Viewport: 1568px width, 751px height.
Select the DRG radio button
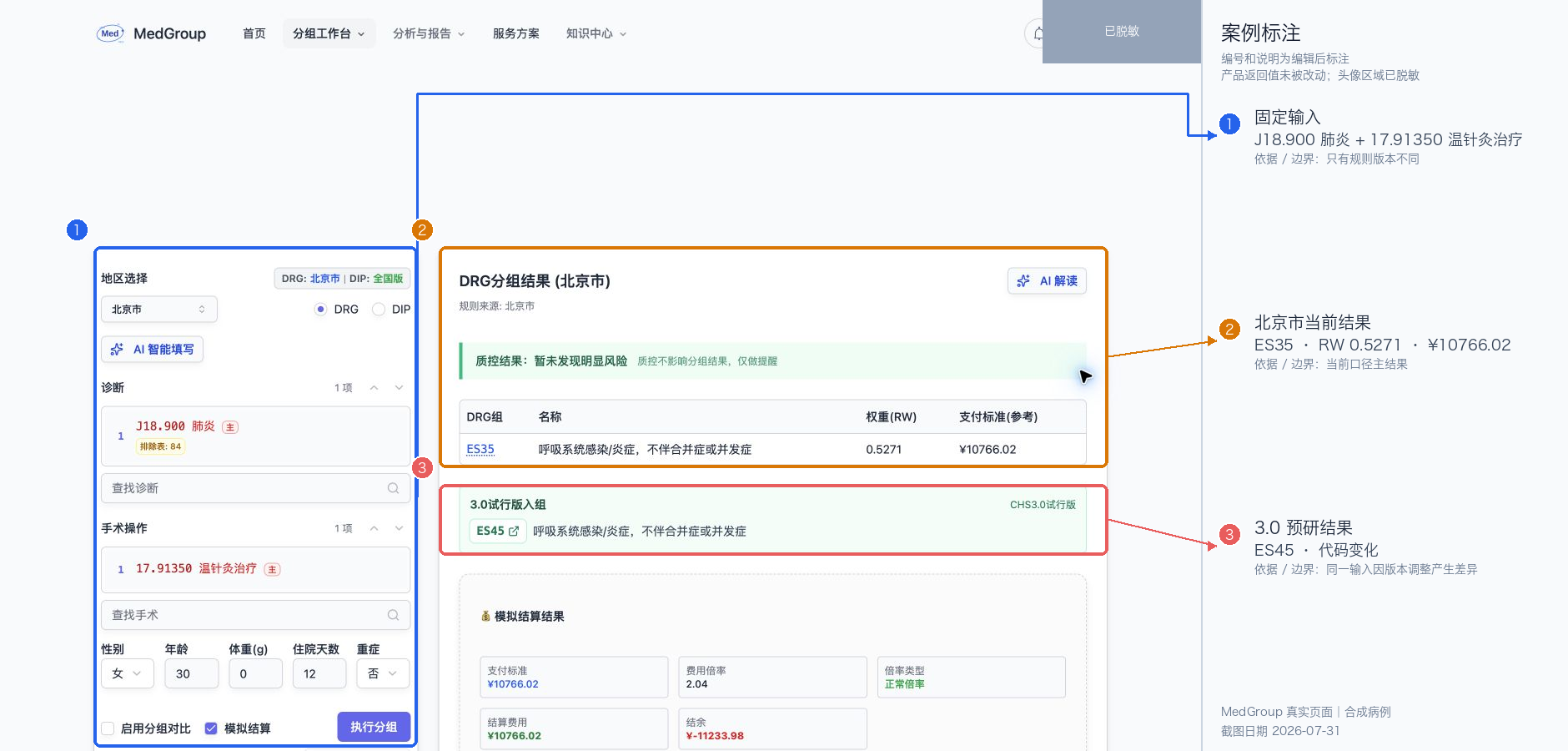coord(320,309)
